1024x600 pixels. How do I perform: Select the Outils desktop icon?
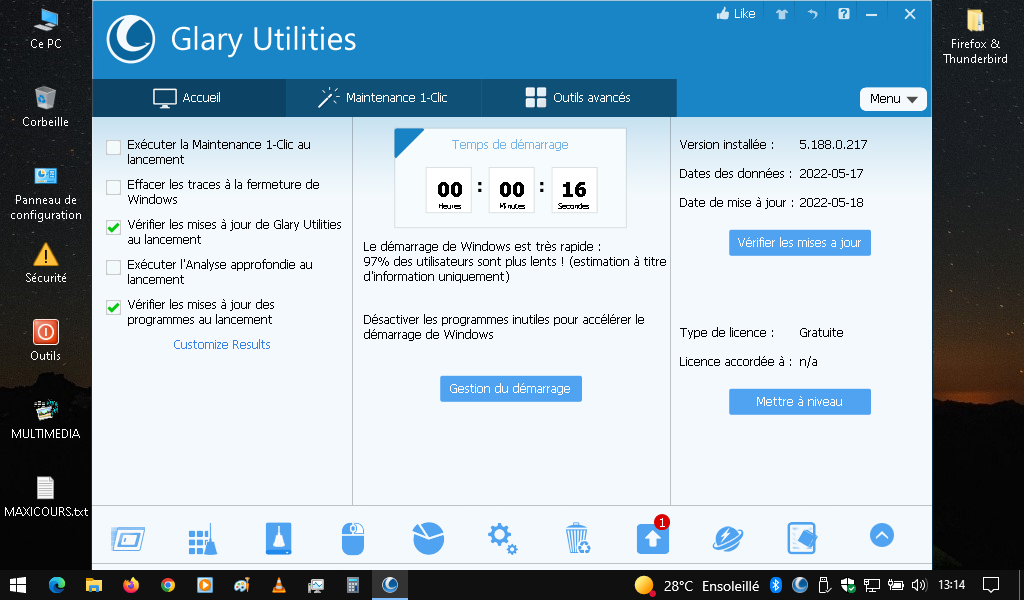tap(46, 340)
